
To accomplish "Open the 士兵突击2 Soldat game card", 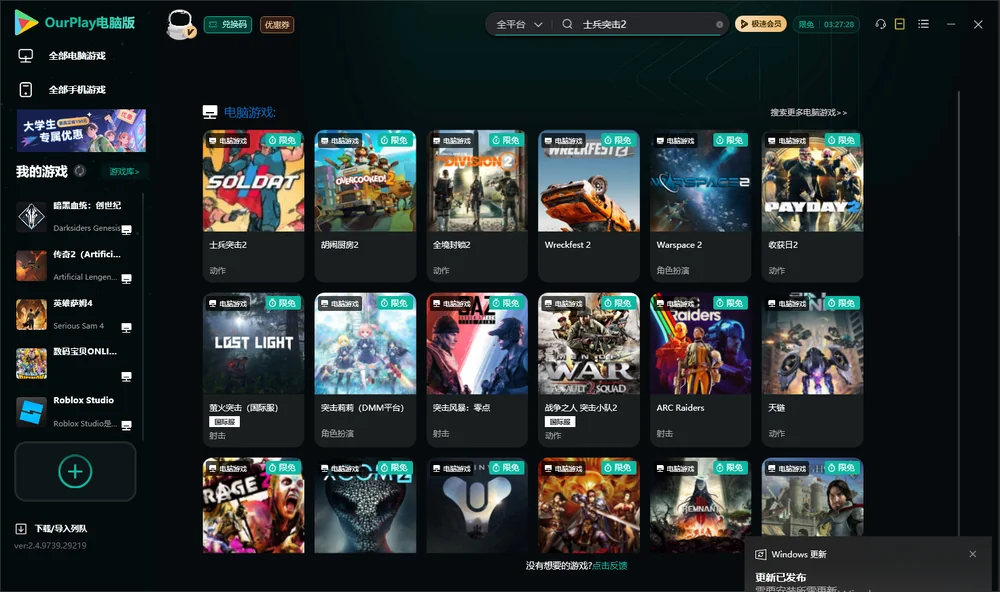I will [254, 206].
